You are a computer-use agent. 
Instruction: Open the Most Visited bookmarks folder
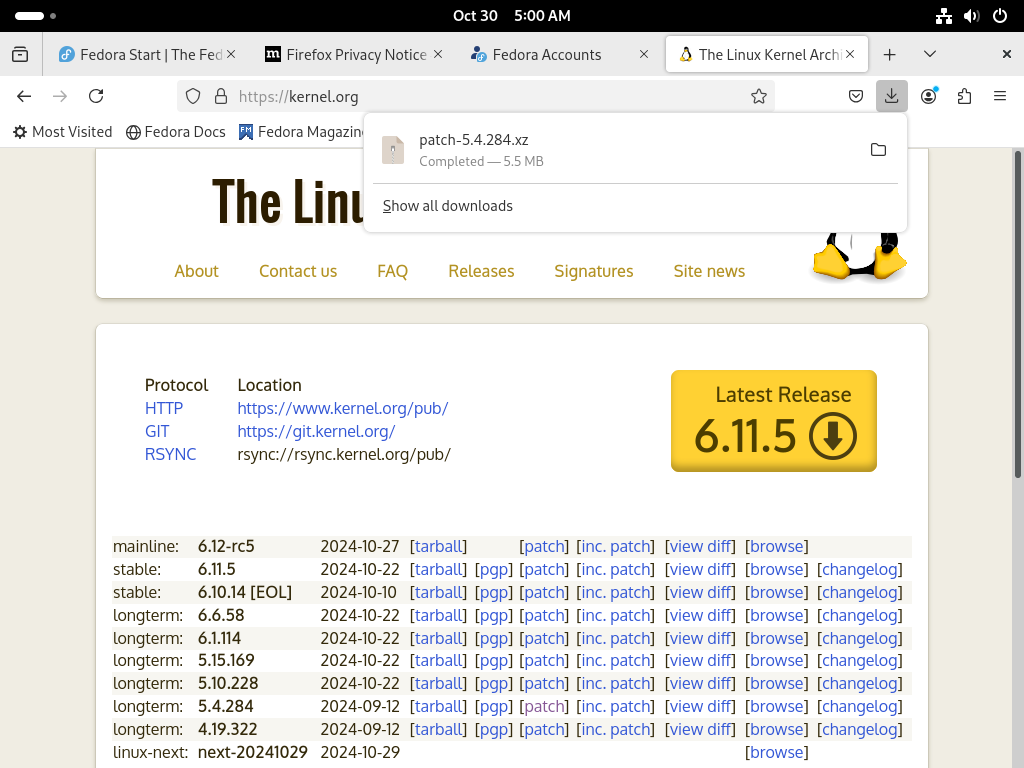coord(63,132)
